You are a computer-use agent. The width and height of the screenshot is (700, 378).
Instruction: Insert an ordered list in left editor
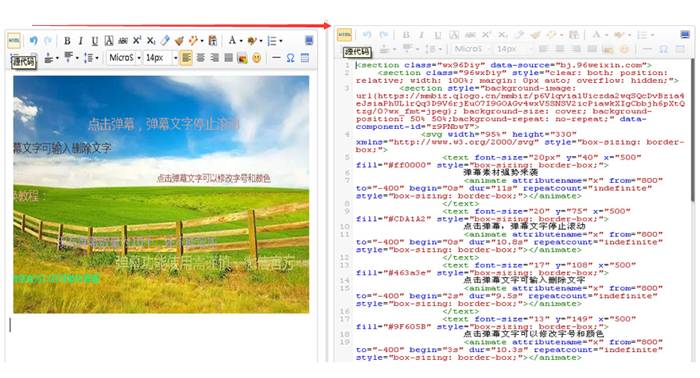click(272, 41)
